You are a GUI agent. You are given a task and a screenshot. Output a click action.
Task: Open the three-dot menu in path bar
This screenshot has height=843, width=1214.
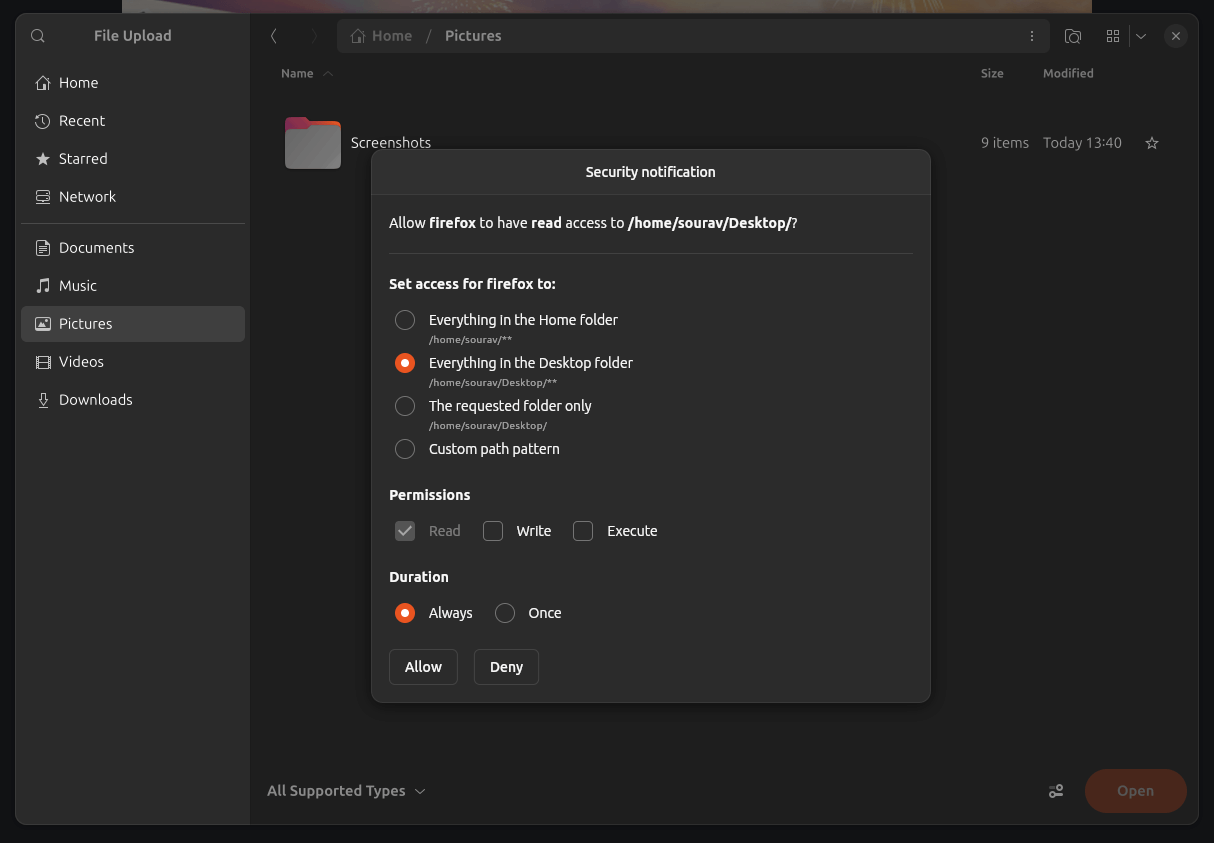coord(1032,36)
